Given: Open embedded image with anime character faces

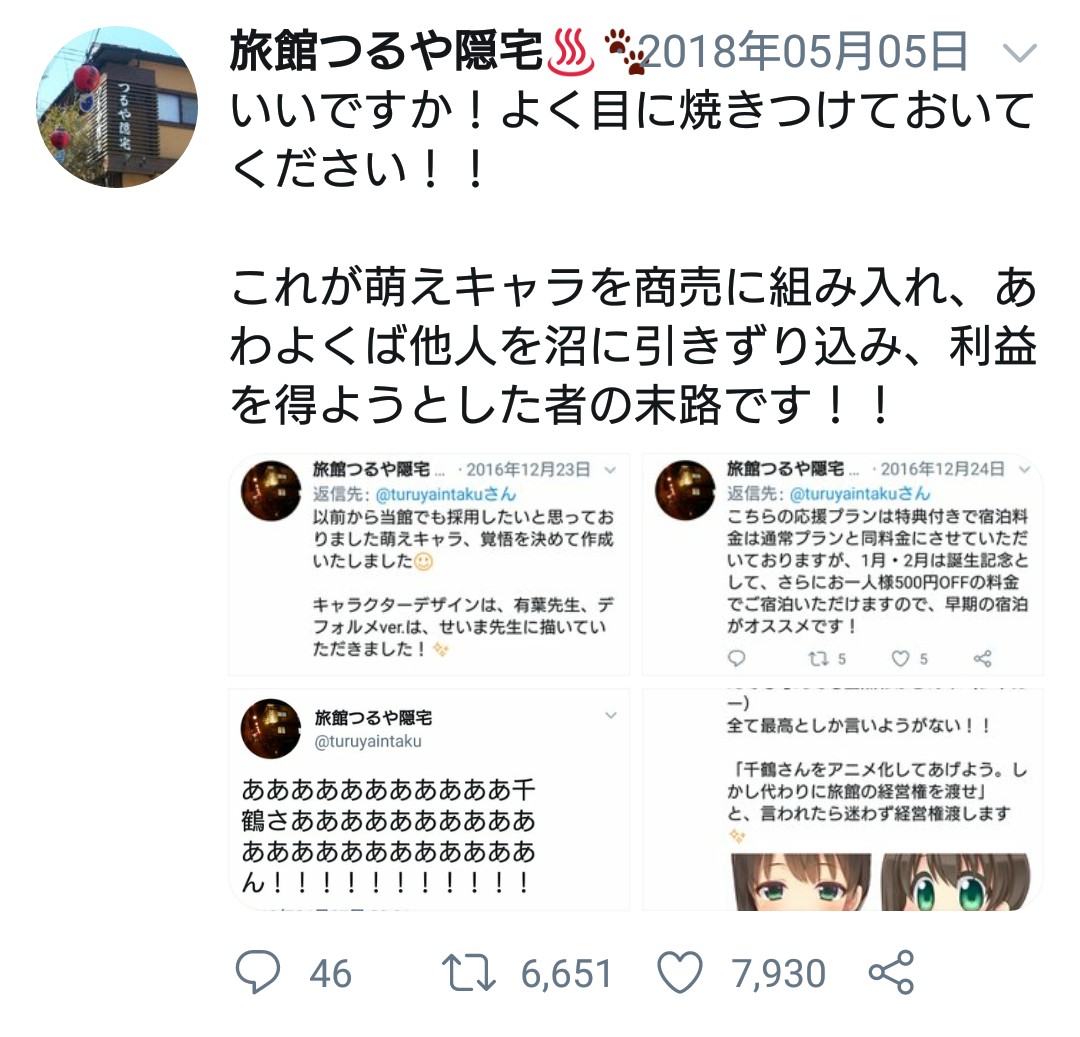Looking at the screenshot, I should pos(843,799).
